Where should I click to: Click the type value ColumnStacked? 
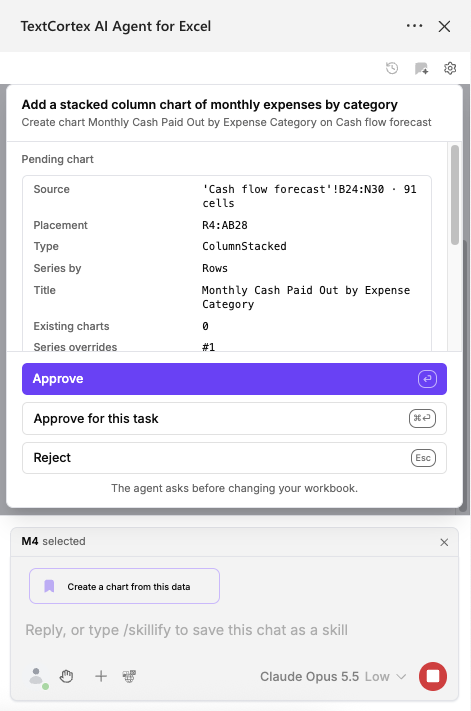tap(244, 246)
